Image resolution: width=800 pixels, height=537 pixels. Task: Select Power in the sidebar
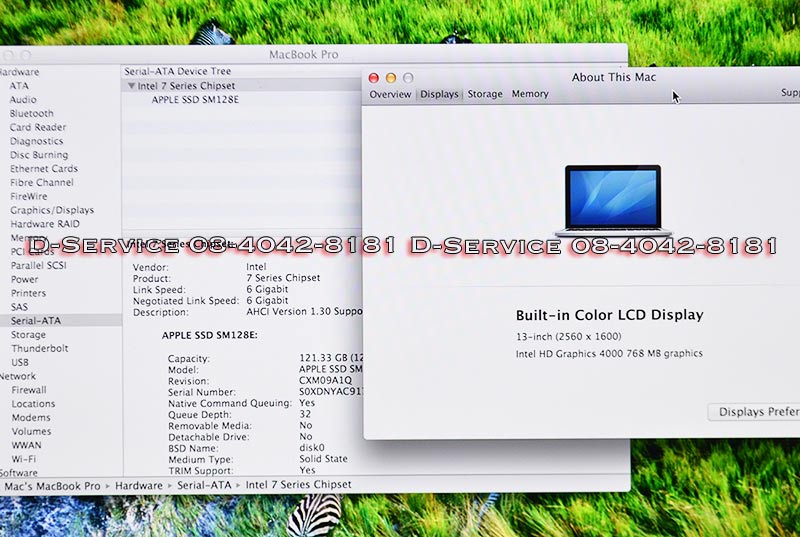pyautogui.click(x=24, y=279)
